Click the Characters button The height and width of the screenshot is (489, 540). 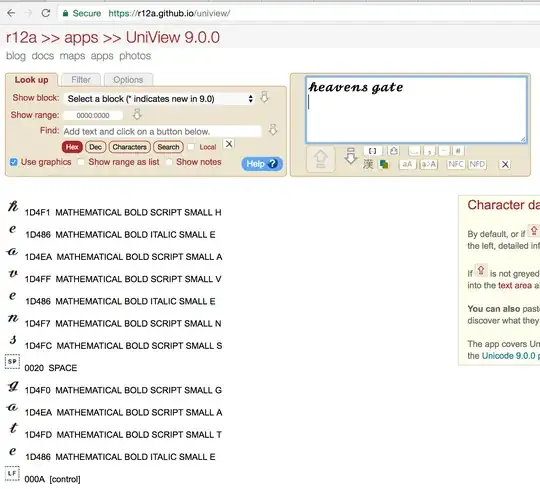pos(129,147)
